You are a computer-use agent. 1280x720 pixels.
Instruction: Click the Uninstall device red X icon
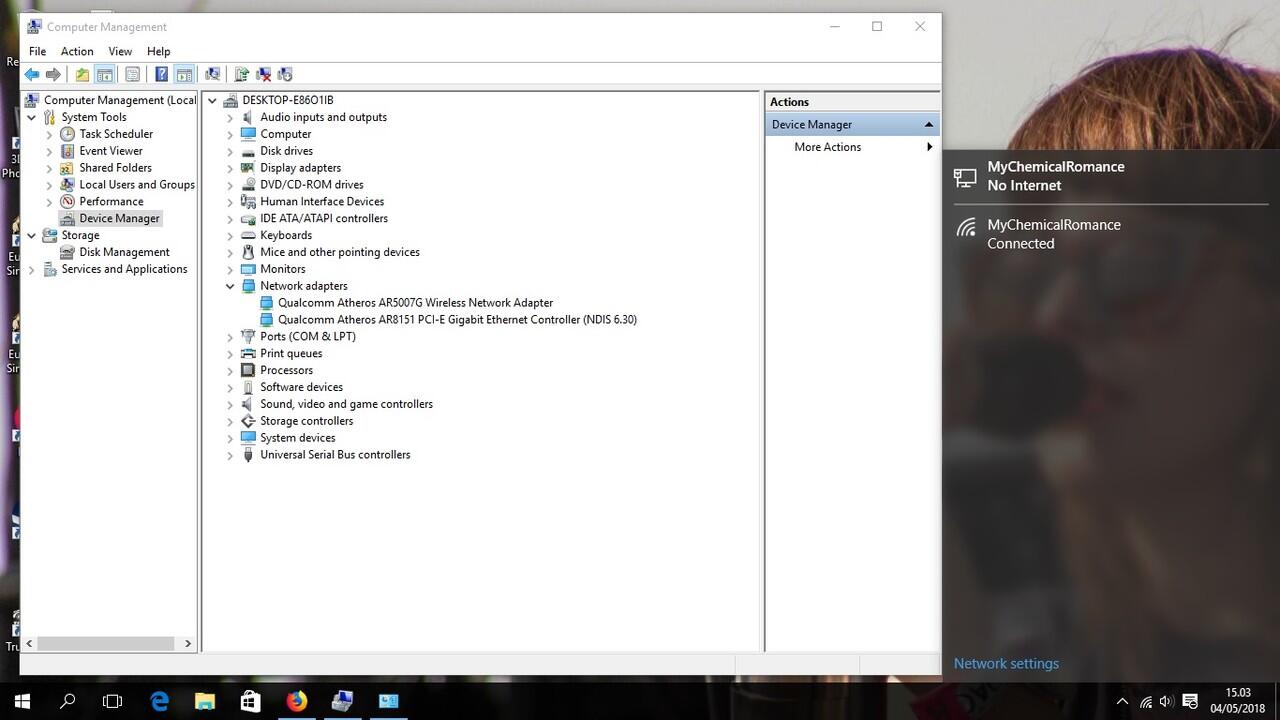click(x=264, y=74)
